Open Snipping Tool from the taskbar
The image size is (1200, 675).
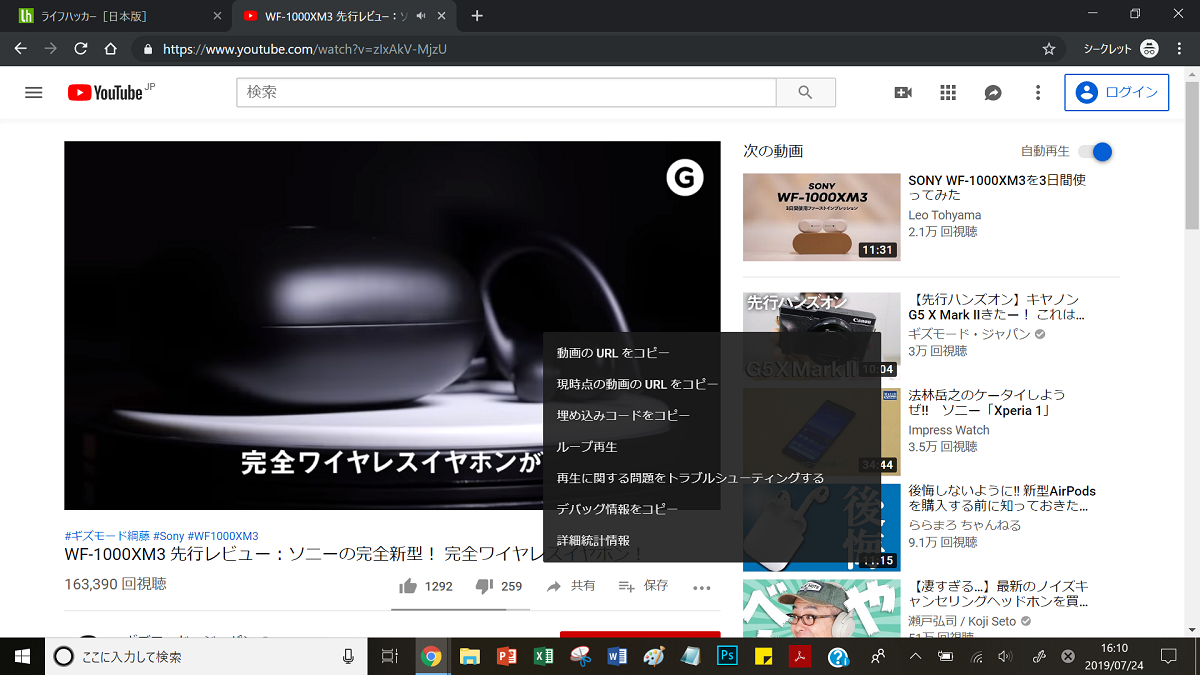point(580,657)
